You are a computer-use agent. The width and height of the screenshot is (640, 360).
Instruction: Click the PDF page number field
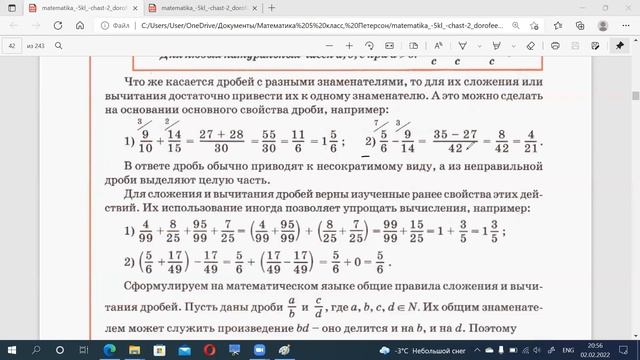click(12, 46)
